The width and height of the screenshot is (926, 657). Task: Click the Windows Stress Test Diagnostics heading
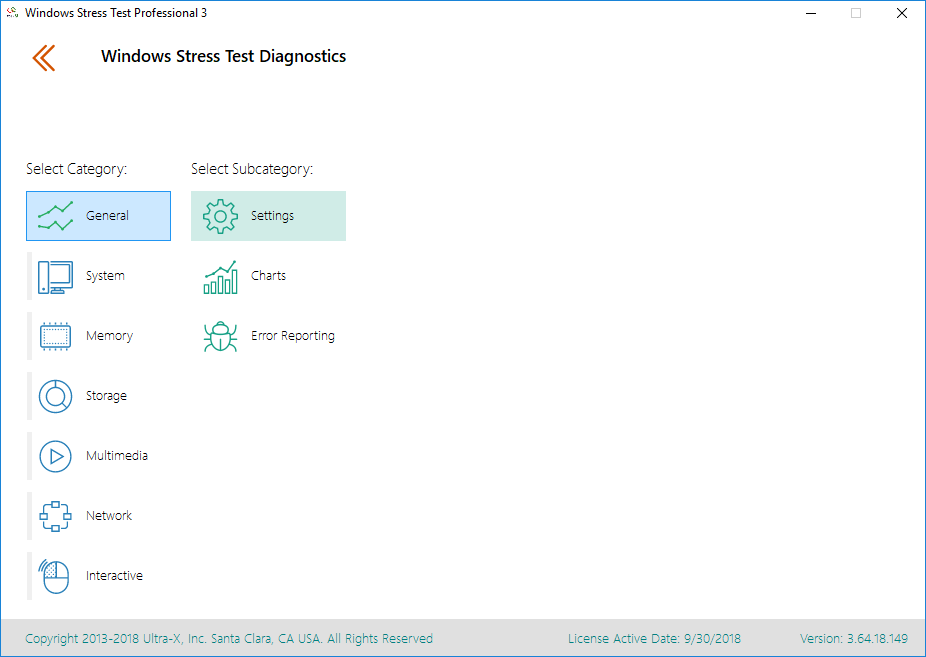223,56
